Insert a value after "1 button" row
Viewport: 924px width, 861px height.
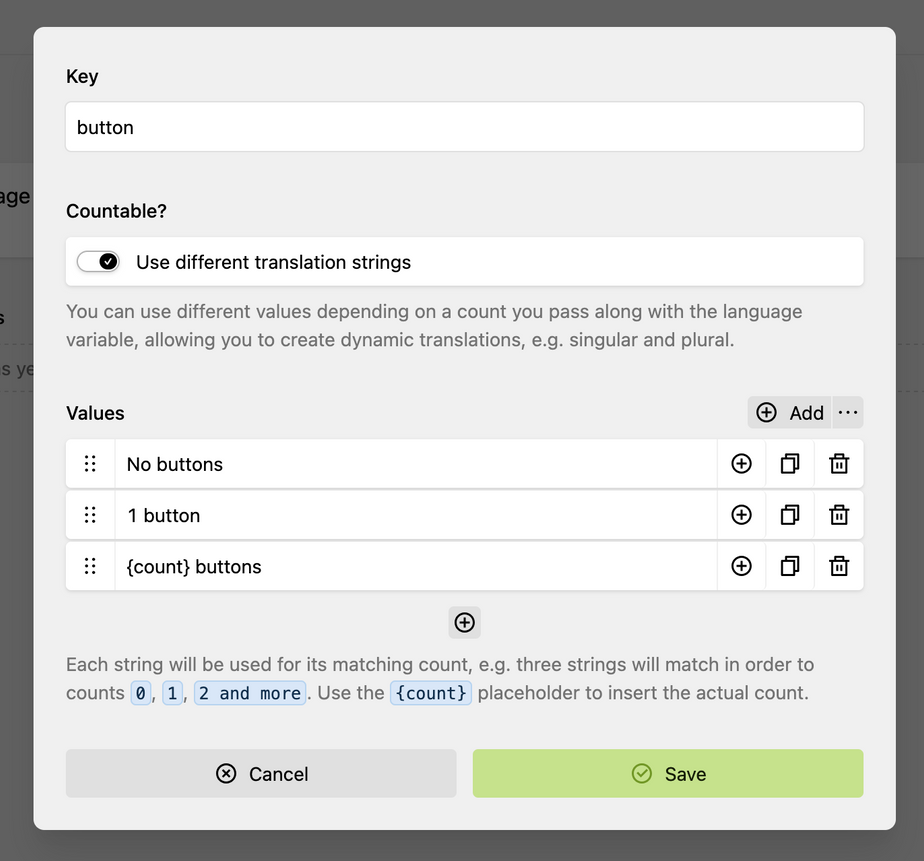(x=741, y=515)
